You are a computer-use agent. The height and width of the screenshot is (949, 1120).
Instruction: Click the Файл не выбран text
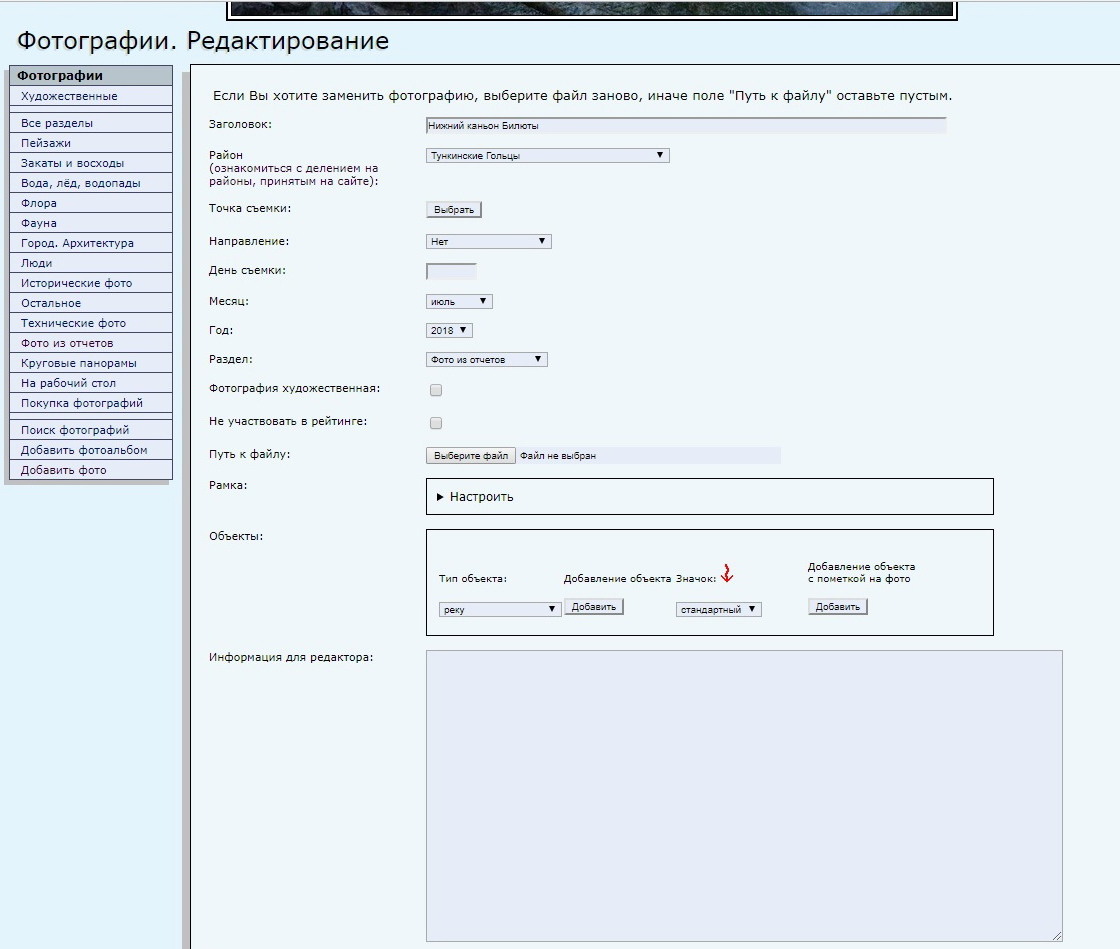[x=558, y=456]
